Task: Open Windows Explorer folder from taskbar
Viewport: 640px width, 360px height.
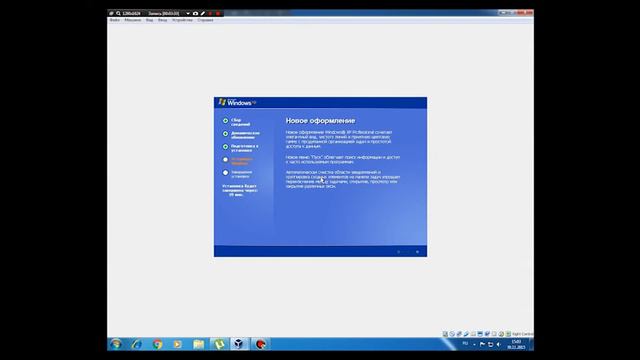Action: [198, 344]
